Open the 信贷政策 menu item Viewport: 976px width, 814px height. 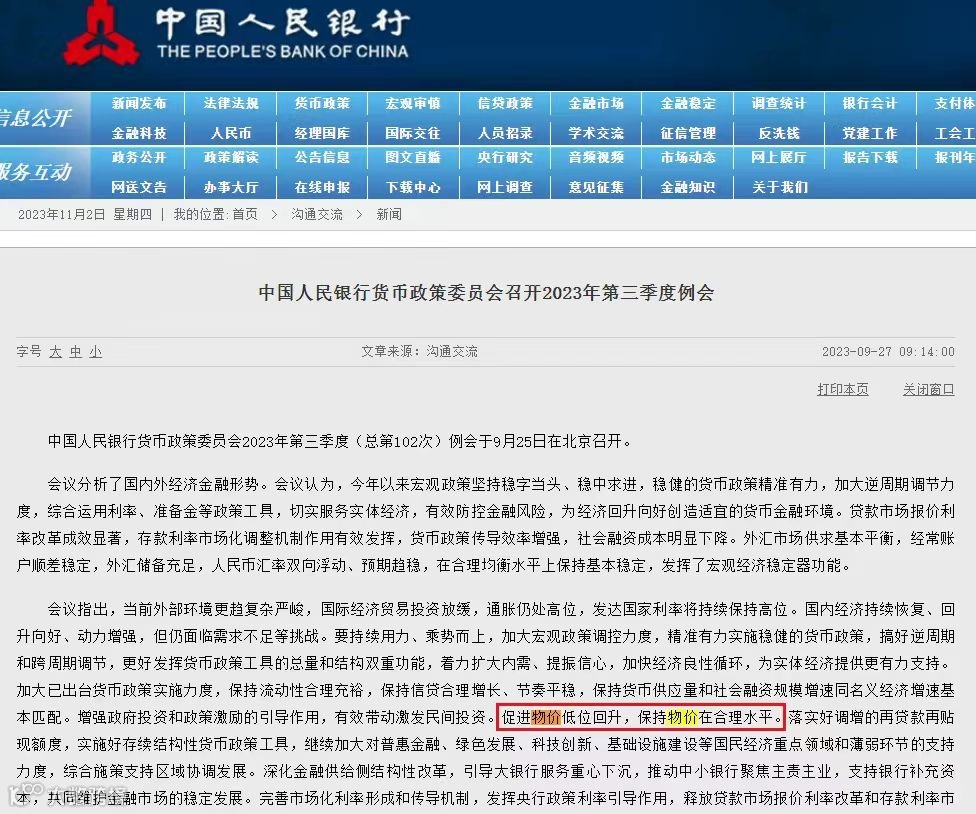505,103
